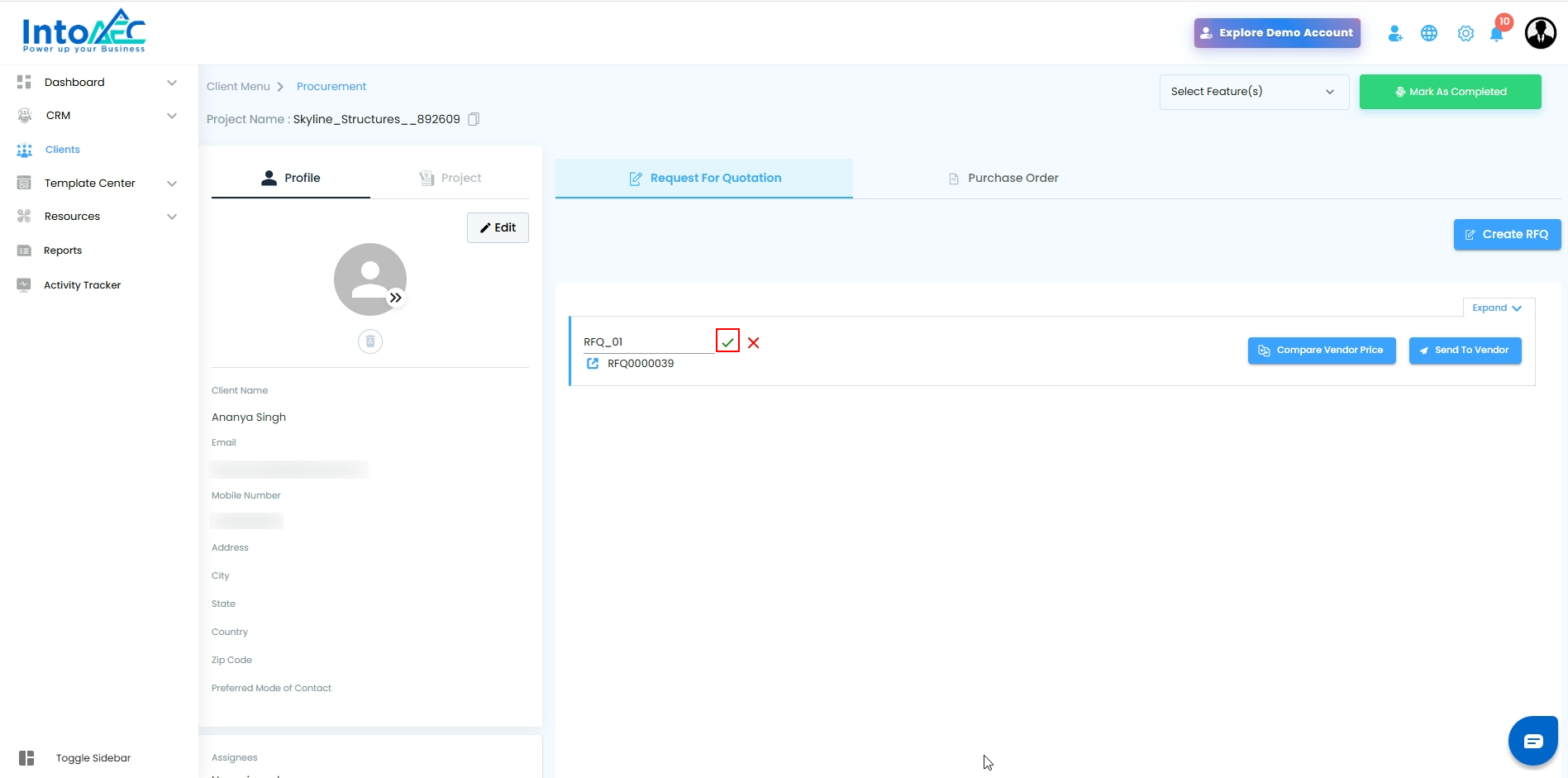Expand the RFQ row details

point(1498,308)
